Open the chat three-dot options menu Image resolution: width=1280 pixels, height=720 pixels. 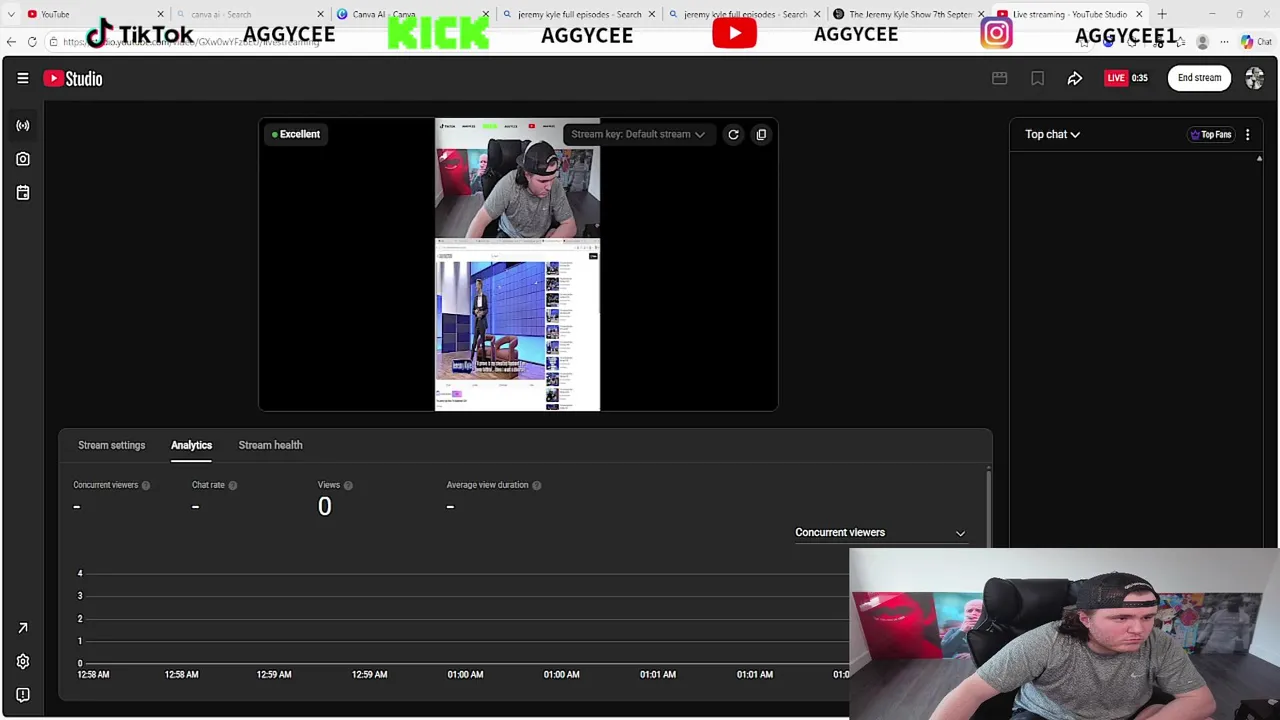(1247, 134)
